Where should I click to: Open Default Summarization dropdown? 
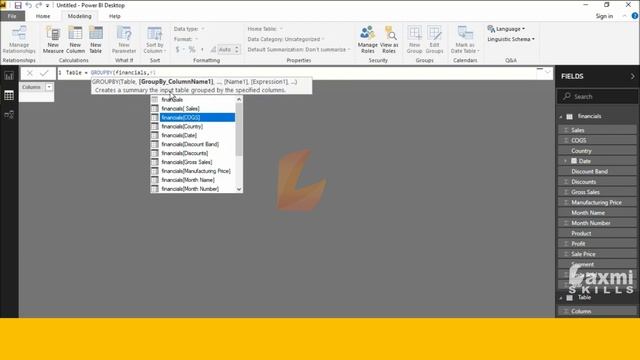[299, 49]
